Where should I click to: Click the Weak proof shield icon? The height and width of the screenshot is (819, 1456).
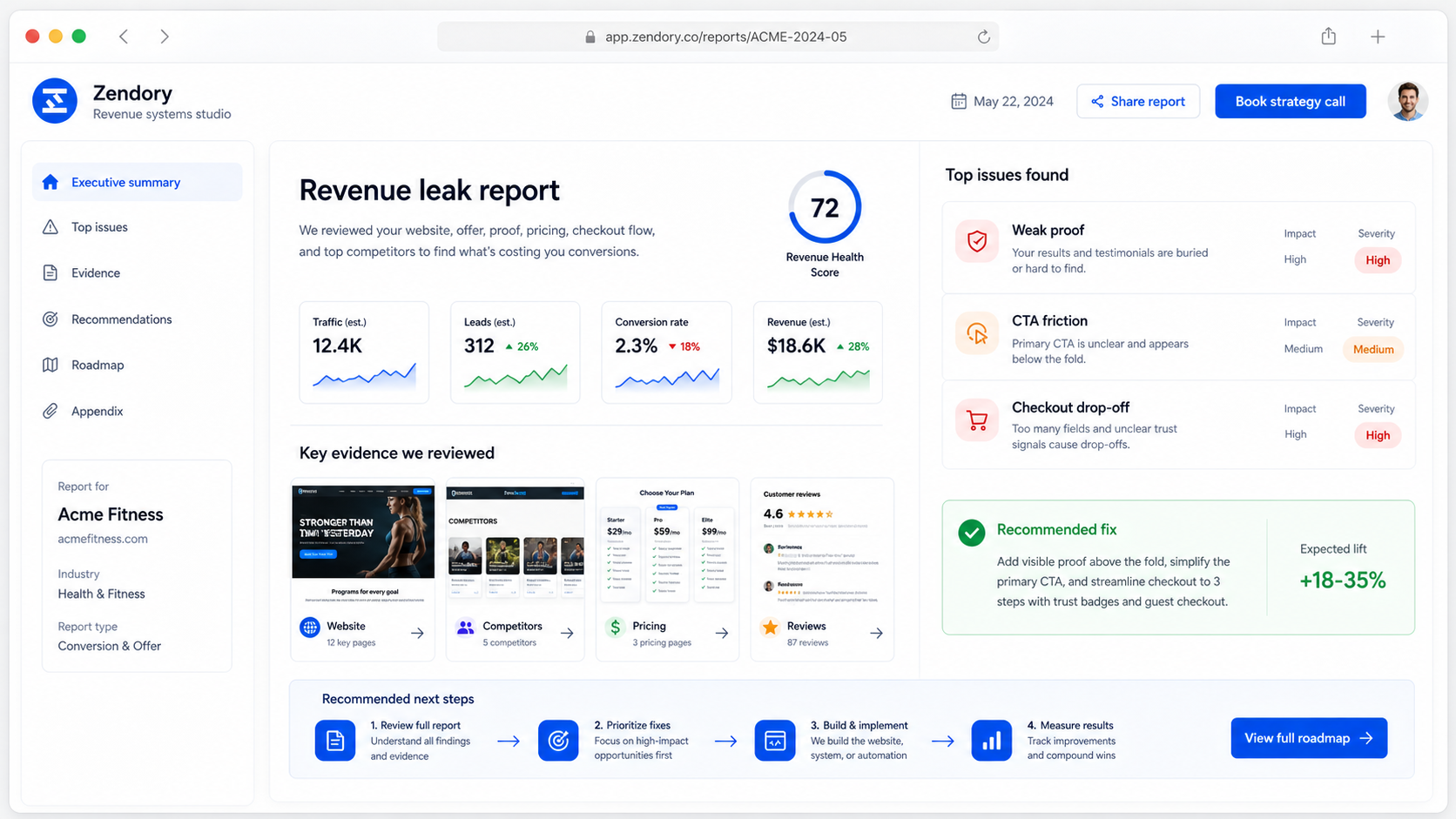[977, 242]
